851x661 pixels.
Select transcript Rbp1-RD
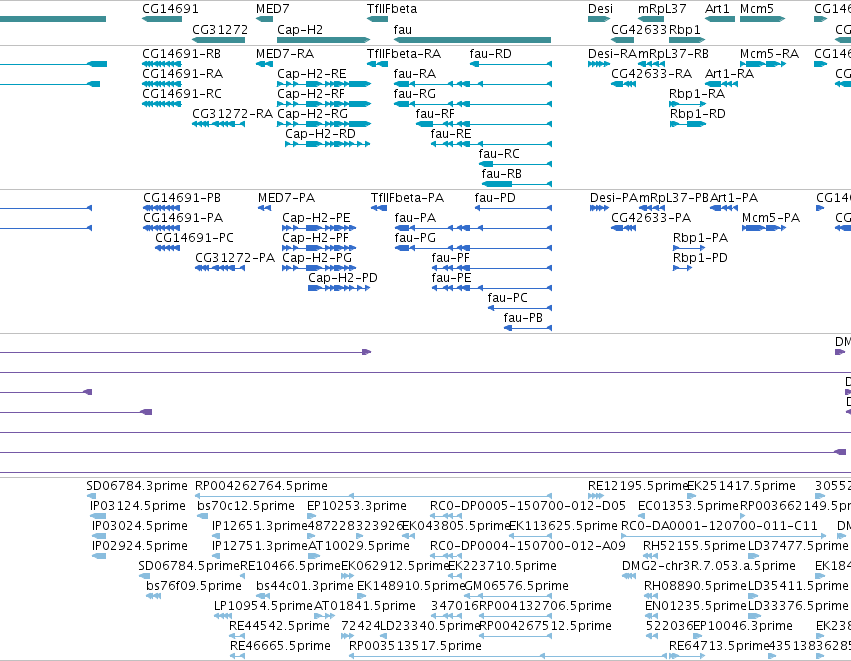click(688, 124)
